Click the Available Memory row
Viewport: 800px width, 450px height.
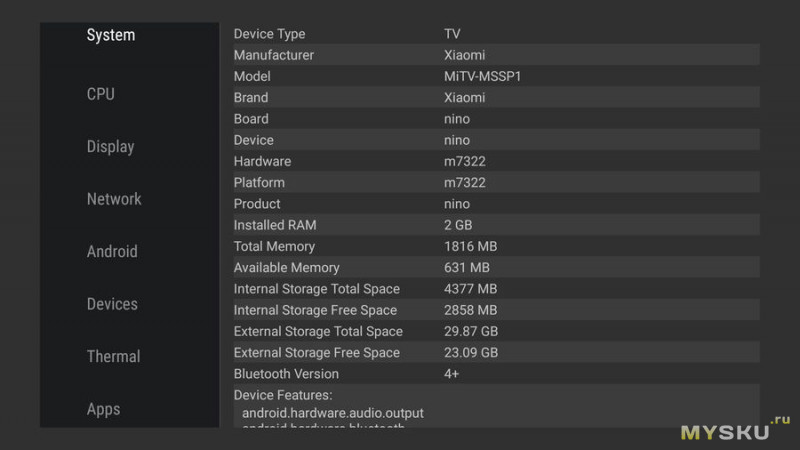click(494, 267)
